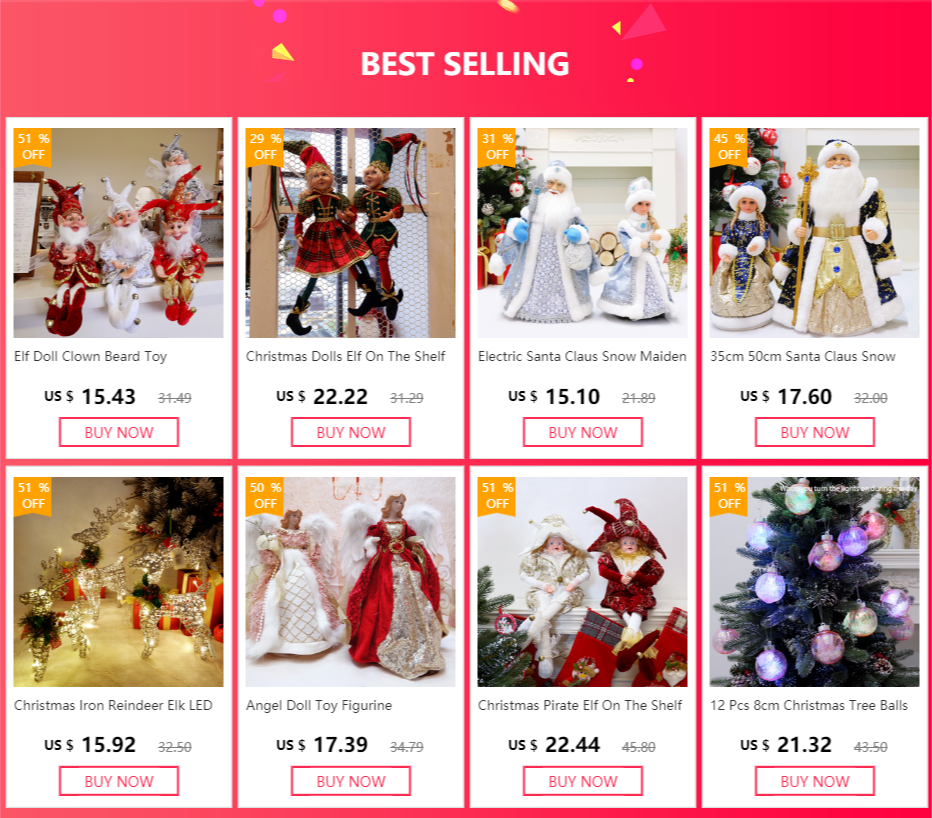Buy the Electric Santa Claus Snow Maiden now
The image size is (932, 818).
point(582,432)
